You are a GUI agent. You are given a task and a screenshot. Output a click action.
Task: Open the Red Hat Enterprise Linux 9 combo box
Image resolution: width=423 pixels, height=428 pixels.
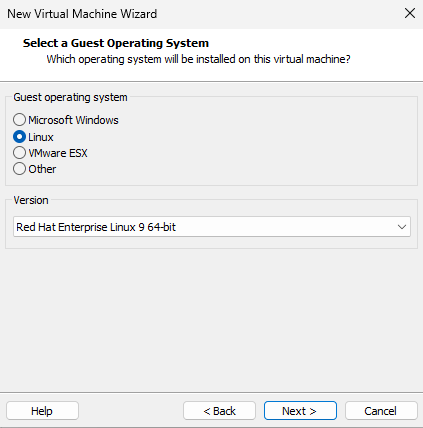pyautogui.click(x=212, y=227)
